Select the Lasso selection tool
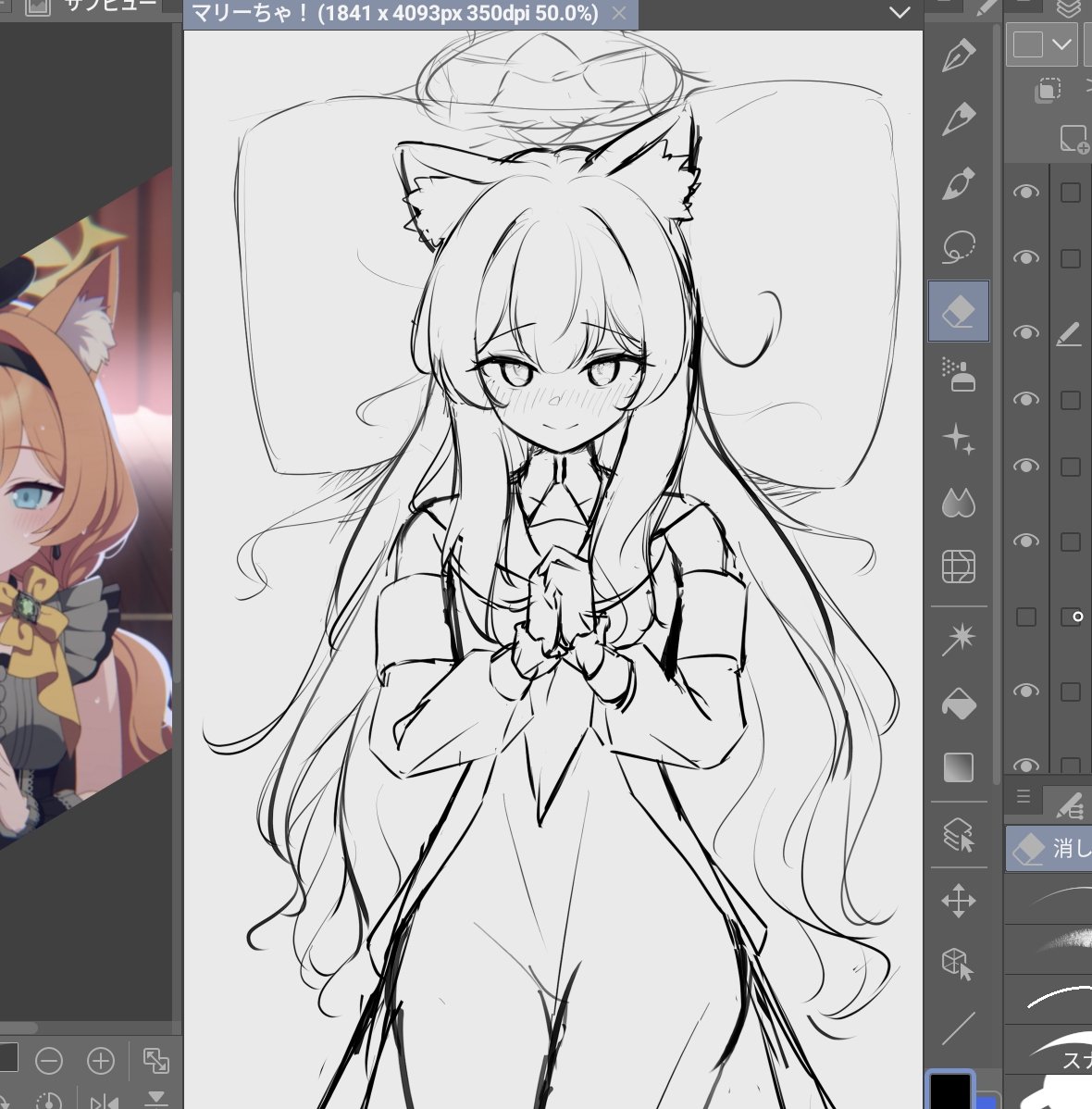Image resolution: width=1092 pixels, height=1109 pixels. [x=959, y=247]
